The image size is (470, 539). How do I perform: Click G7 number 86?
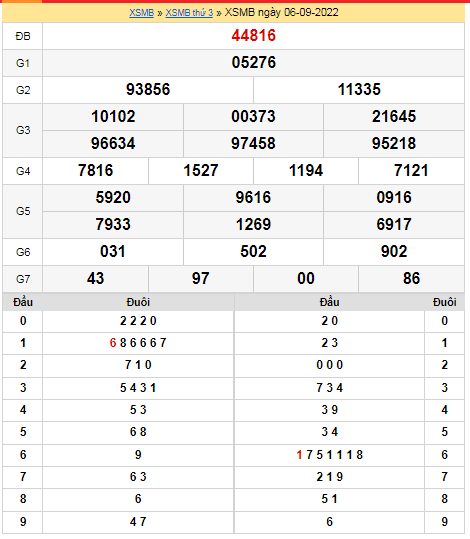coord(411,278)
